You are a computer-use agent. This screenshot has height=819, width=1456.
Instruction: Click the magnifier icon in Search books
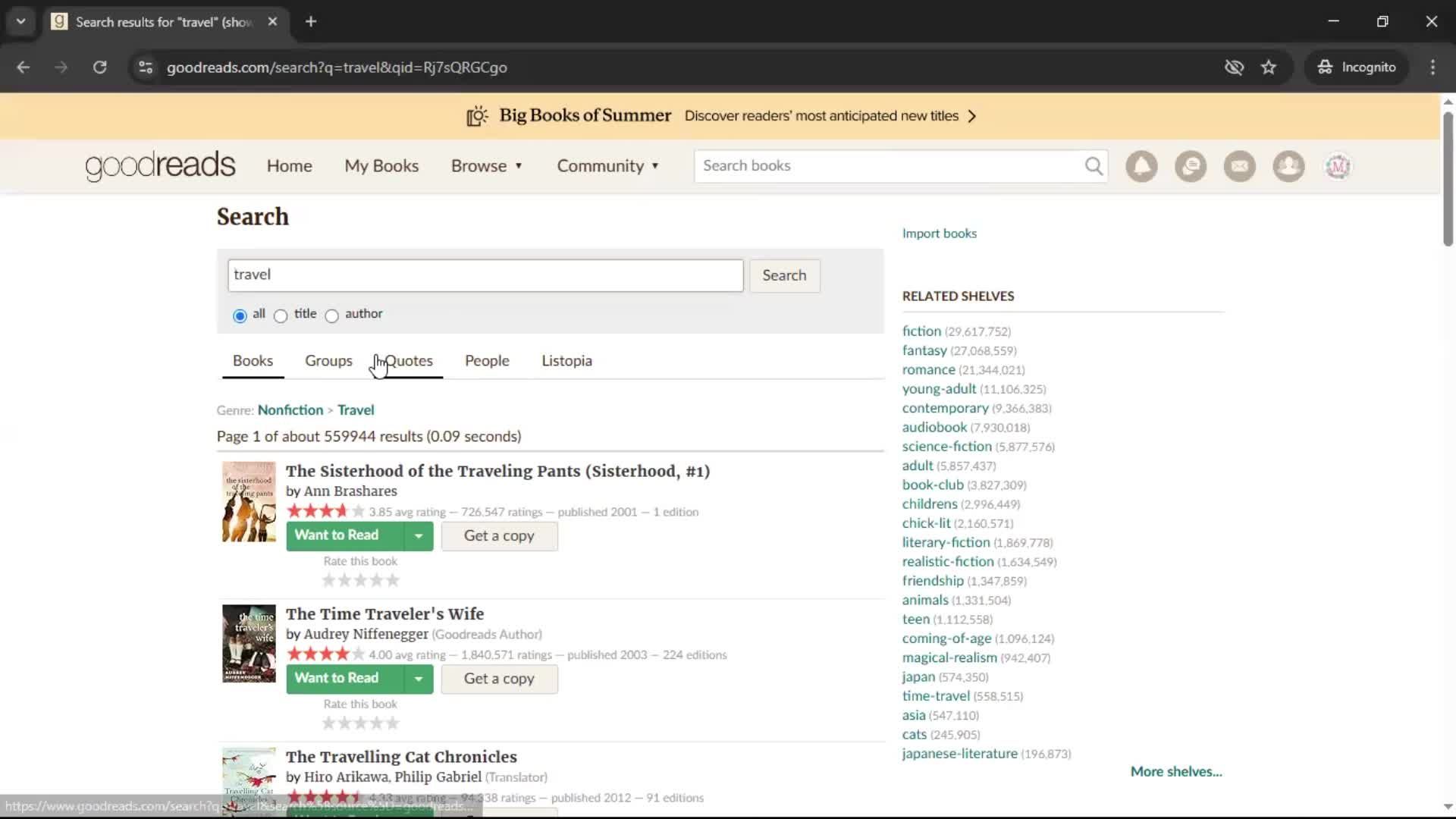[1094, 166]
